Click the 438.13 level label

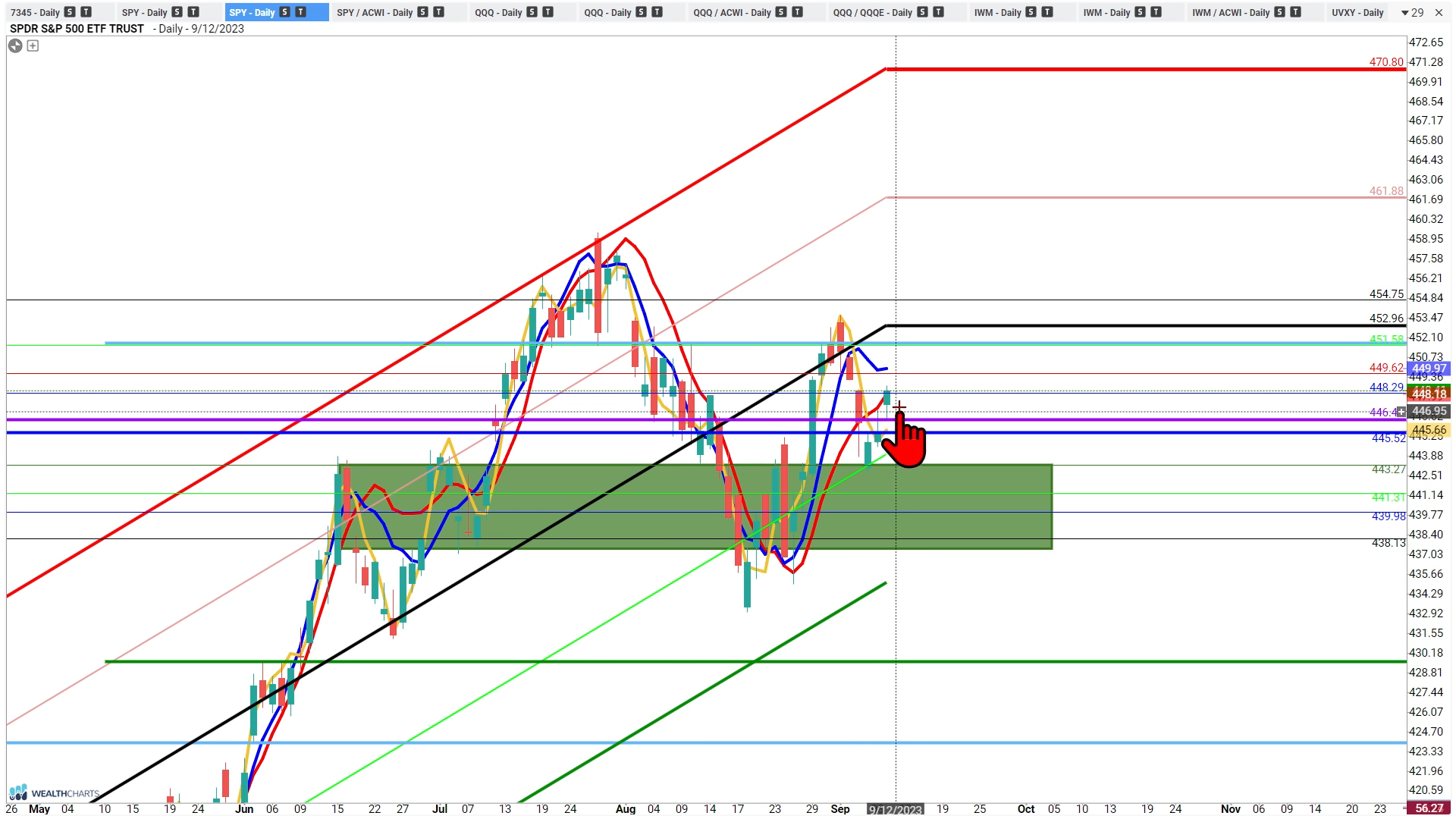click(x=1389, y=543)
